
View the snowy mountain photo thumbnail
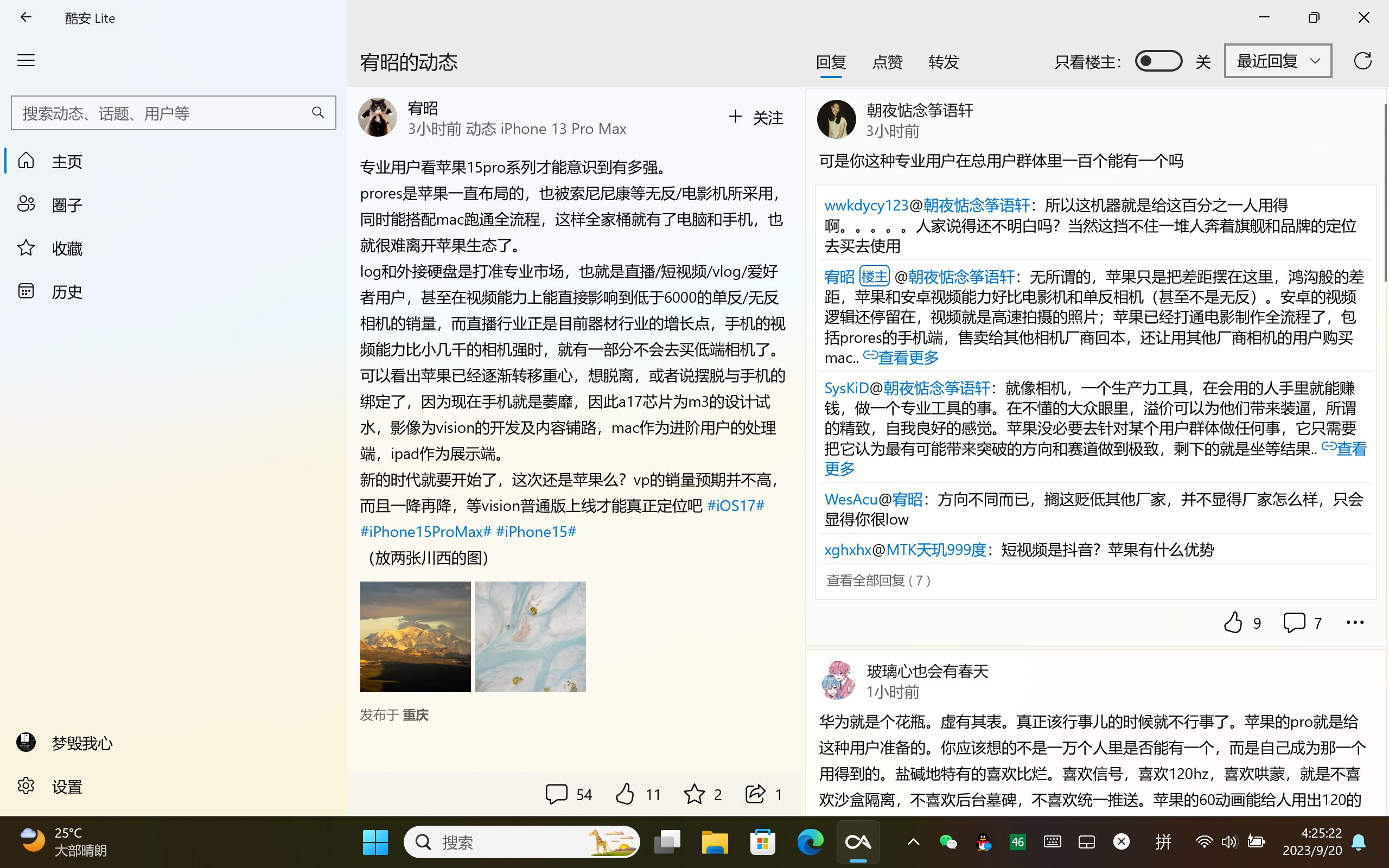click(415, 637)
